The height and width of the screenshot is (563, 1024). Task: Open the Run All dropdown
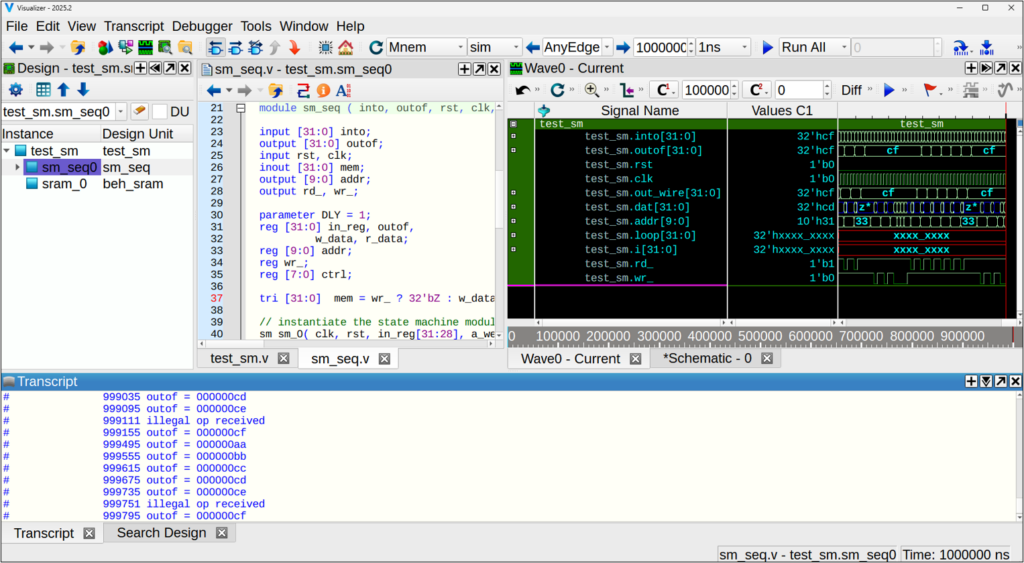pyautogui.click(x=814, y=47)
